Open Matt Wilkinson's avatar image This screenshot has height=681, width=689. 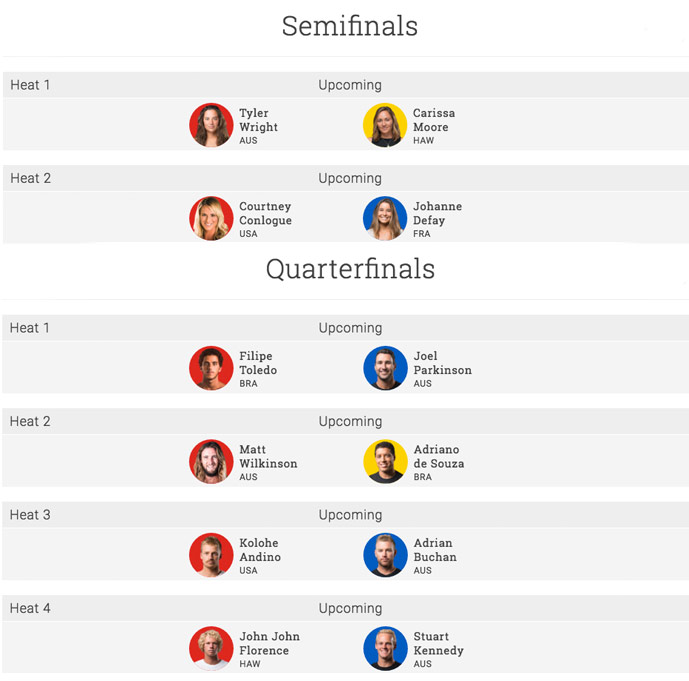(x=211, y=461)
